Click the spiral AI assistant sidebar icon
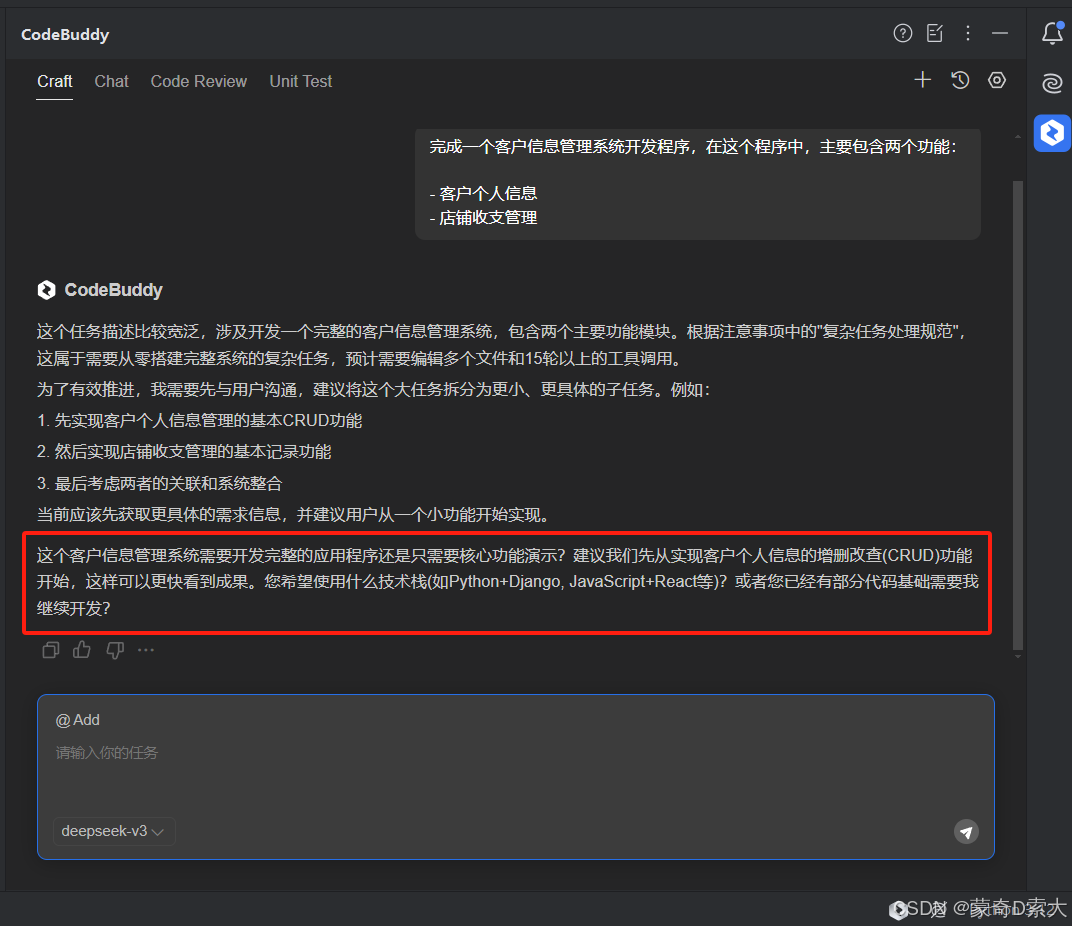This screenshot has width=1072, height=926. pos(1052,83)
